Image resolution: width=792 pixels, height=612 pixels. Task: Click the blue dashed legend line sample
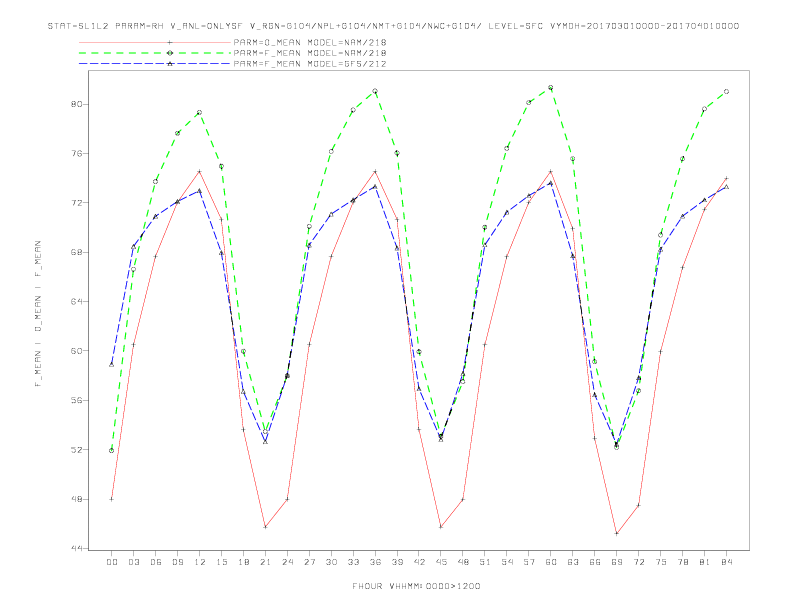155,64
